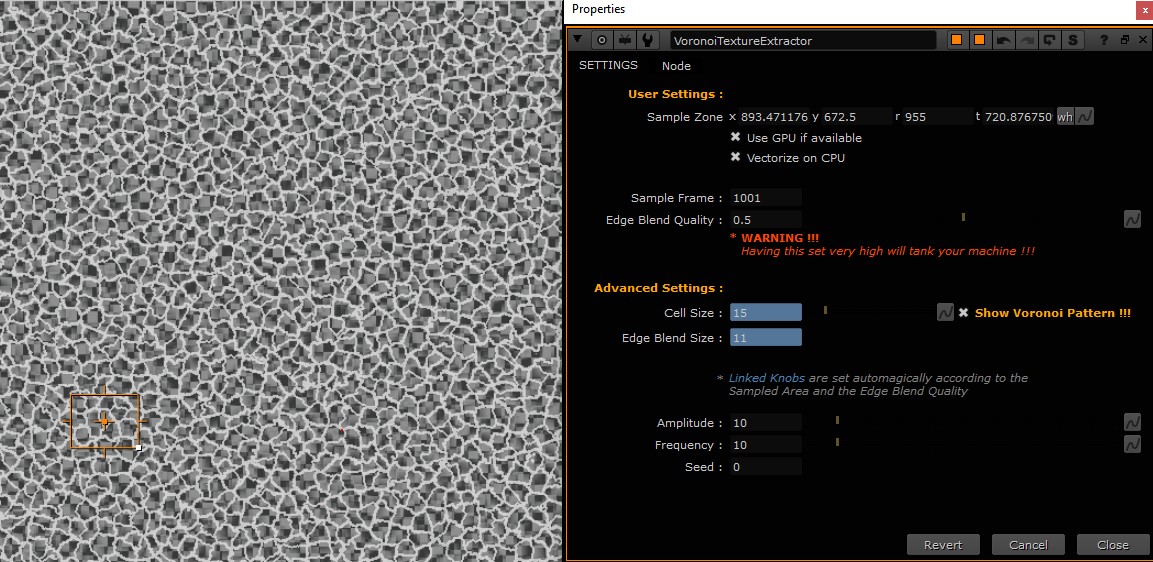Click the wrench icon in node header
1153x562 pixels.
(x=648, y=40)
